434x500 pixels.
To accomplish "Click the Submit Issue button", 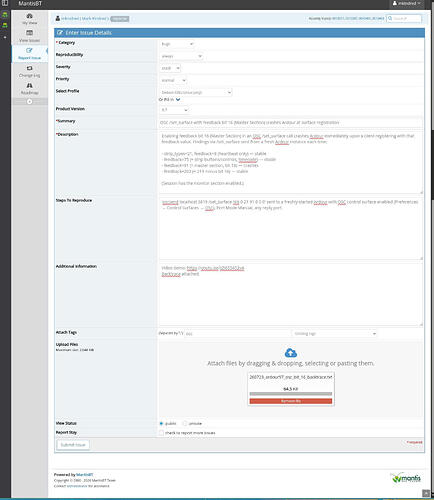I will [x=73, y=445].
